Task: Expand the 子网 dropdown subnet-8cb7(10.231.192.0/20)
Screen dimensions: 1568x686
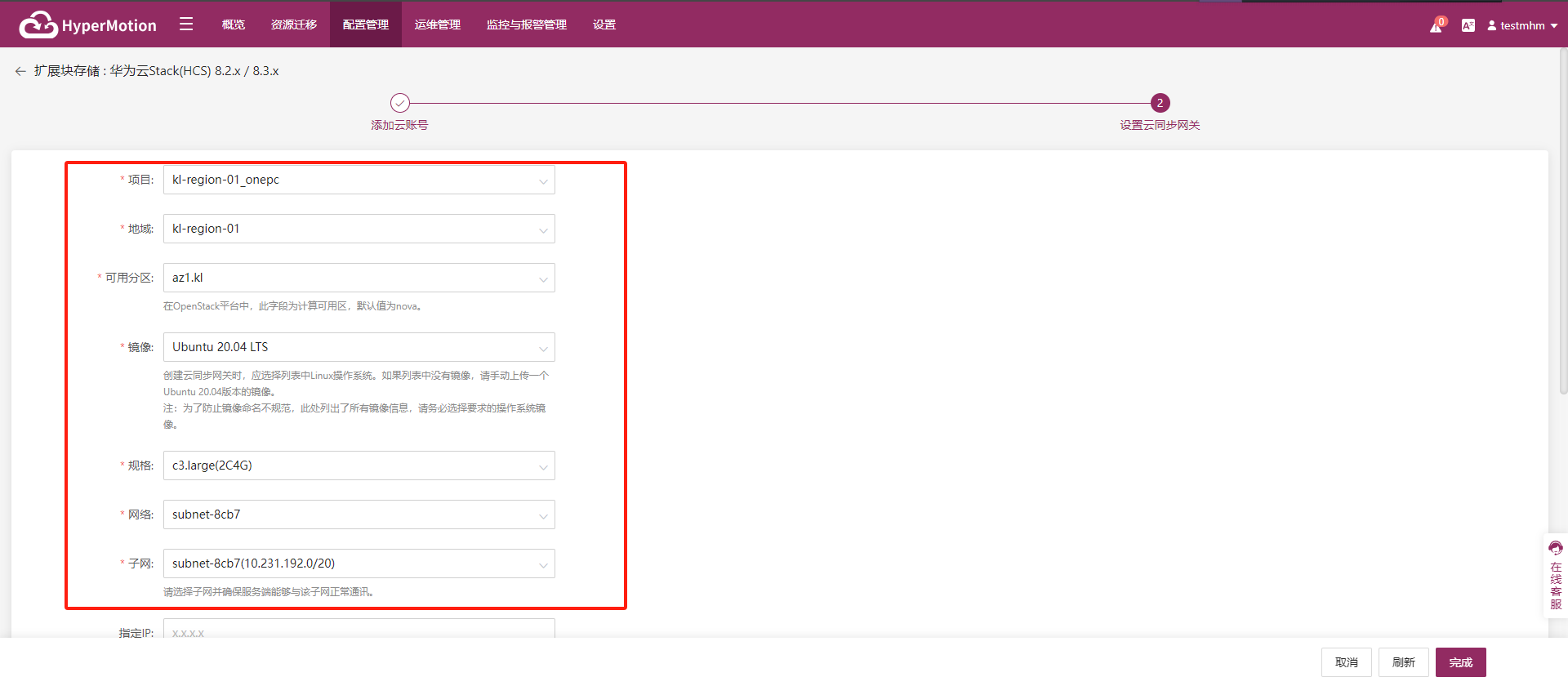Action: coord(359,563)
